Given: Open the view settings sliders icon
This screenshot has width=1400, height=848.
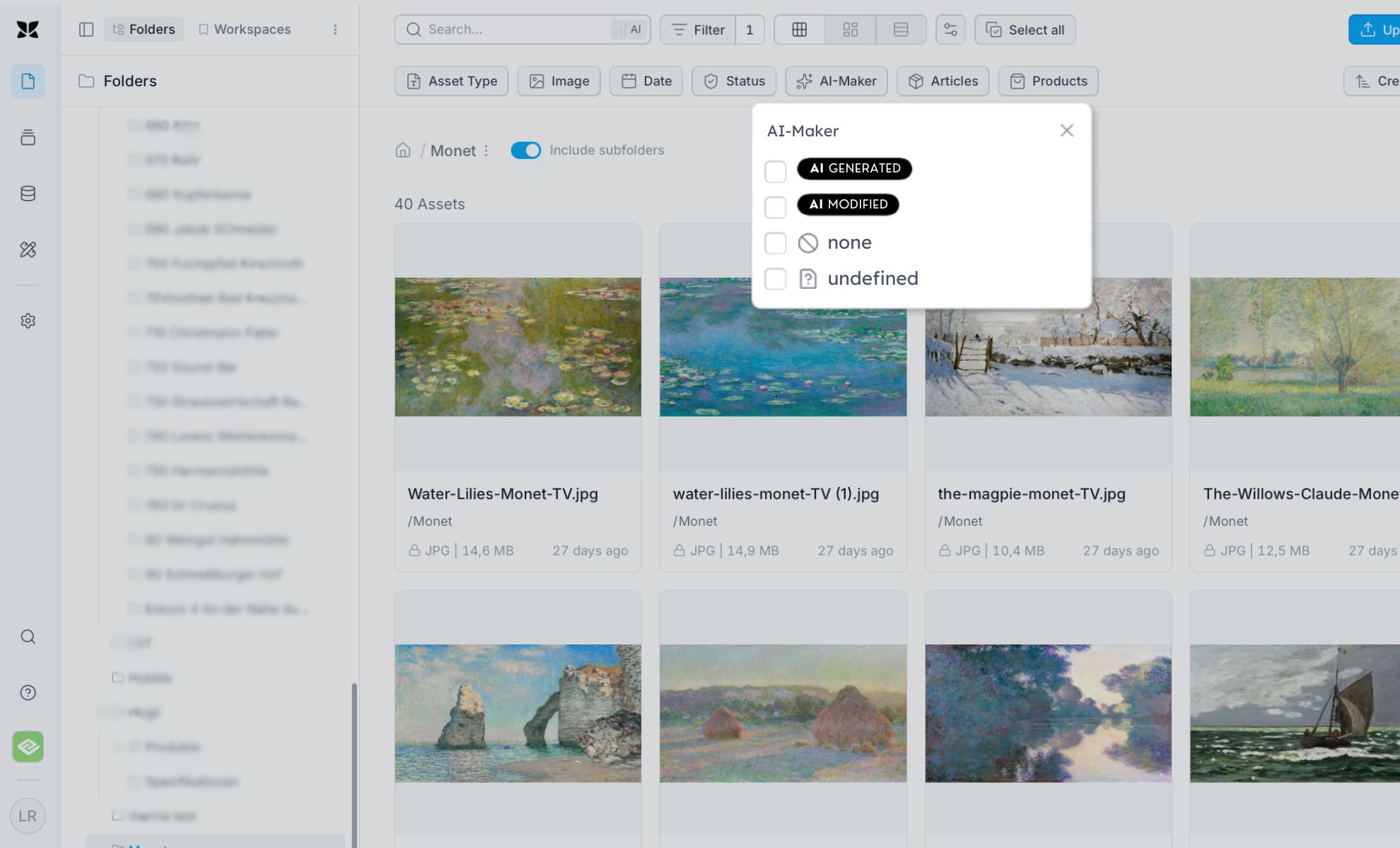Looking at the screenshot, I should pyautogui.click(x=950, y=30).
